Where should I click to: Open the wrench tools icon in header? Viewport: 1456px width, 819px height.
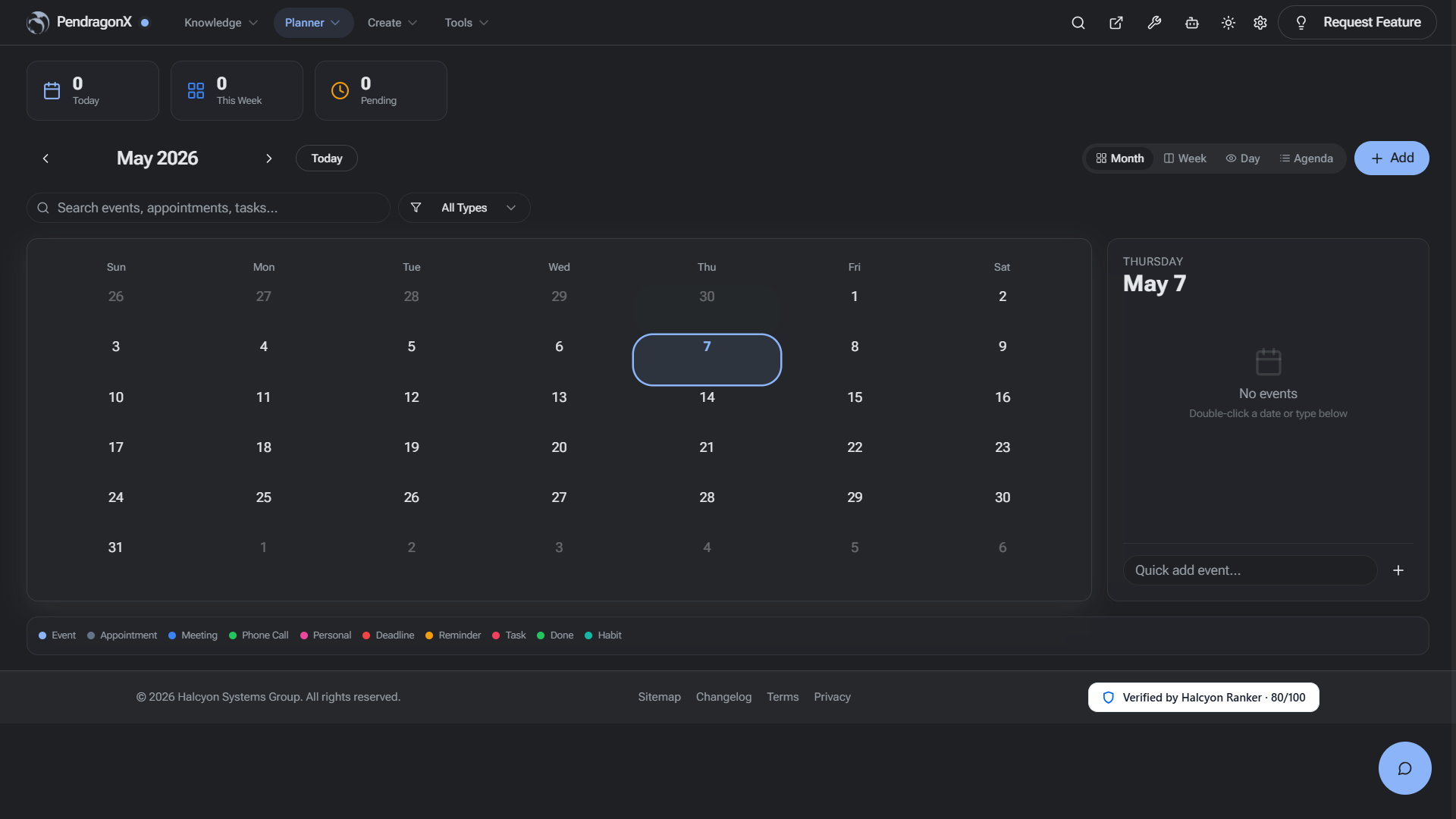(x=1154, y=23)
